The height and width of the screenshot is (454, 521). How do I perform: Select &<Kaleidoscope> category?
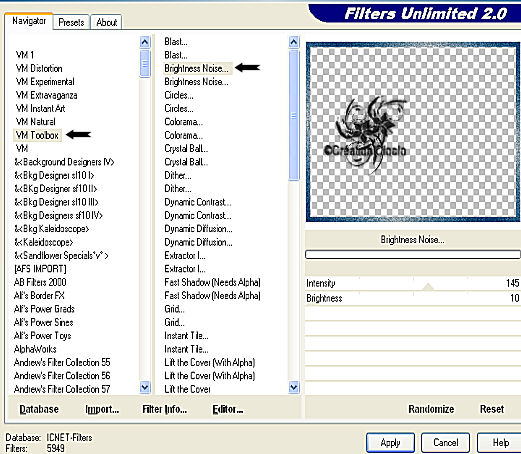coord(44,242)
